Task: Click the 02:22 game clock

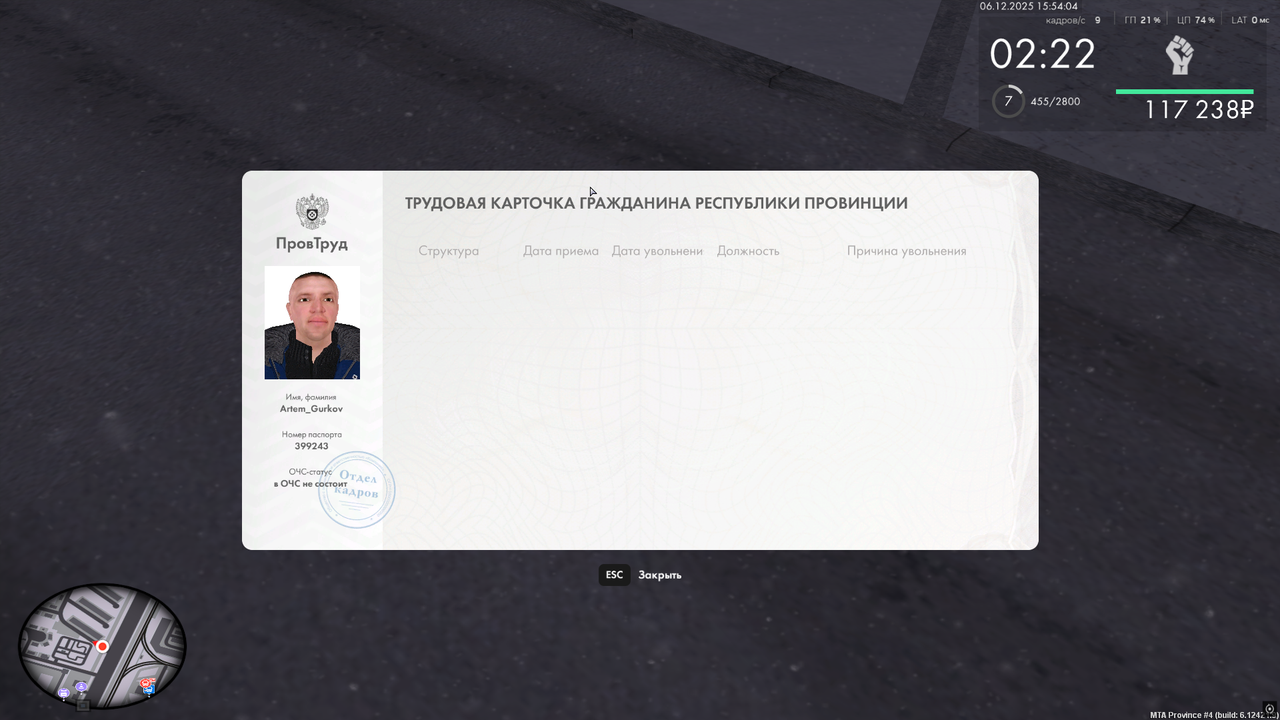Action: pyautogui.click(x=1043, y=54)
